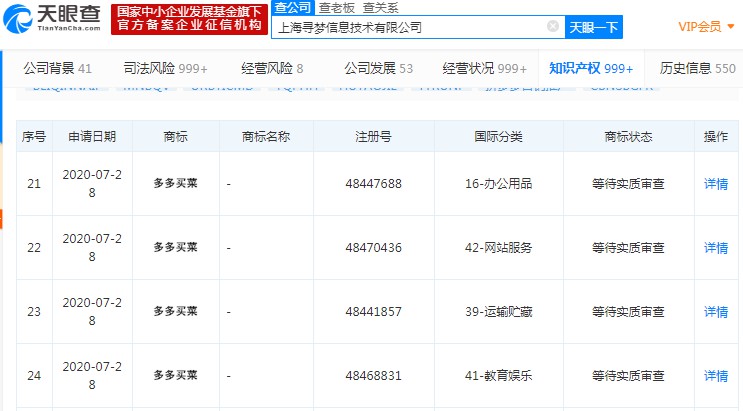Image resolution: width=743 pixels, height=411 pixels.
Task: Open 详情 for trademark 48441857
Action: [716, 311]
